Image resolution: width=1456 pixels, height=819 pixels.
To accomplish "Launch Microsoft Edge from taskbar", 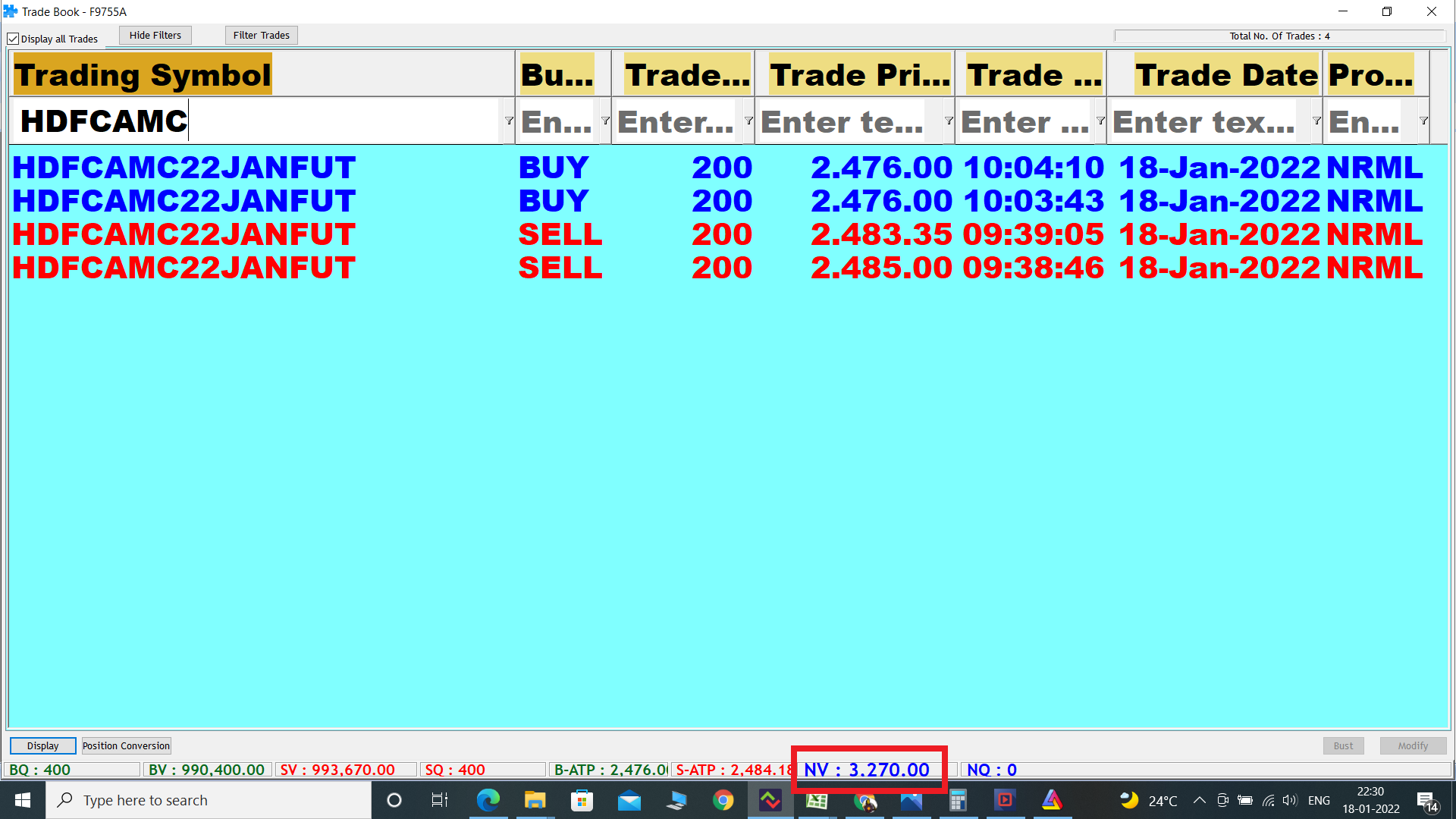I will pos(488,800).
